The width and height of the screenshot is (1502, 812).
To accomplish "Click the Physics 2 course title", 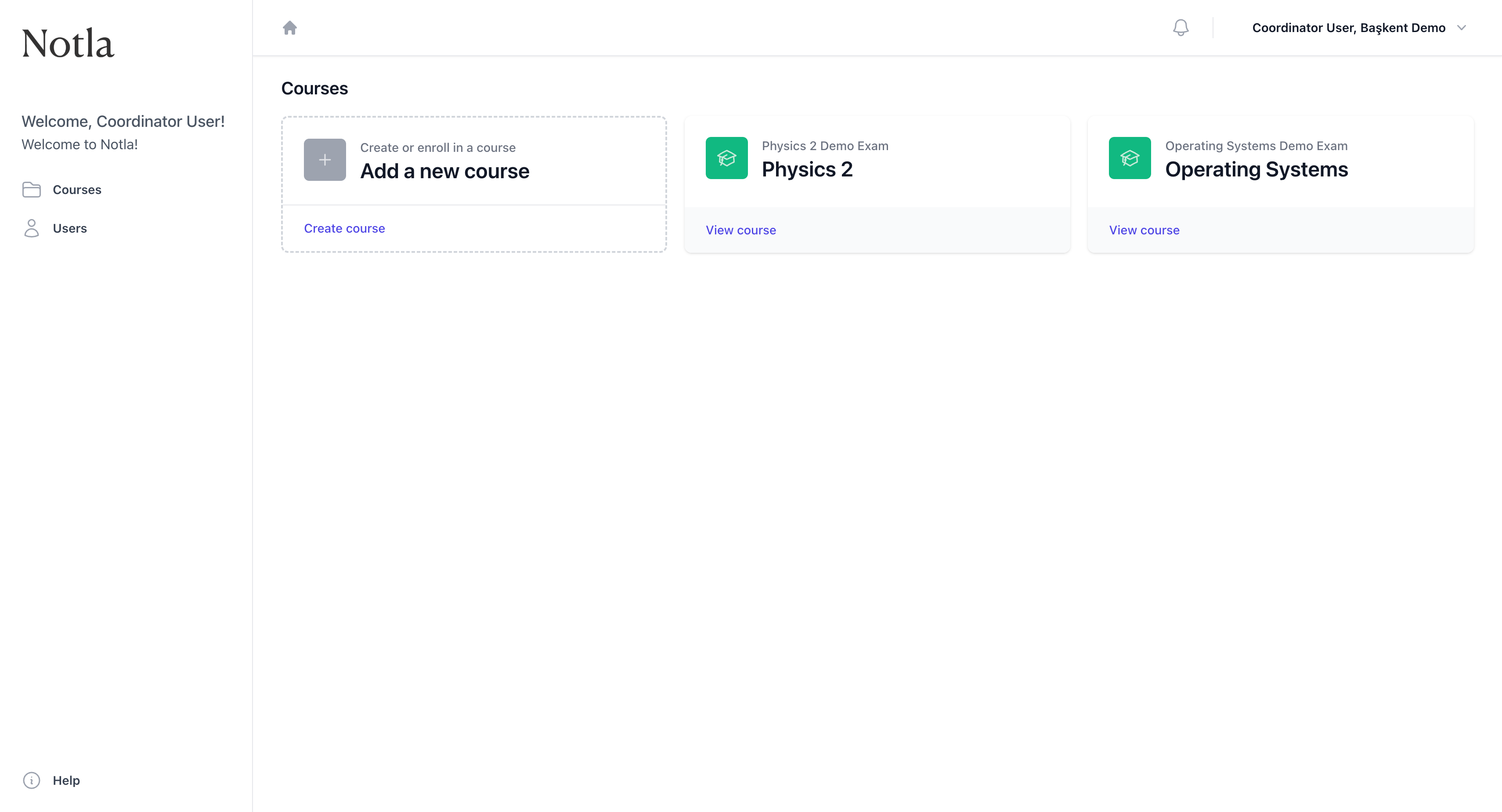I will click(808, 169).
